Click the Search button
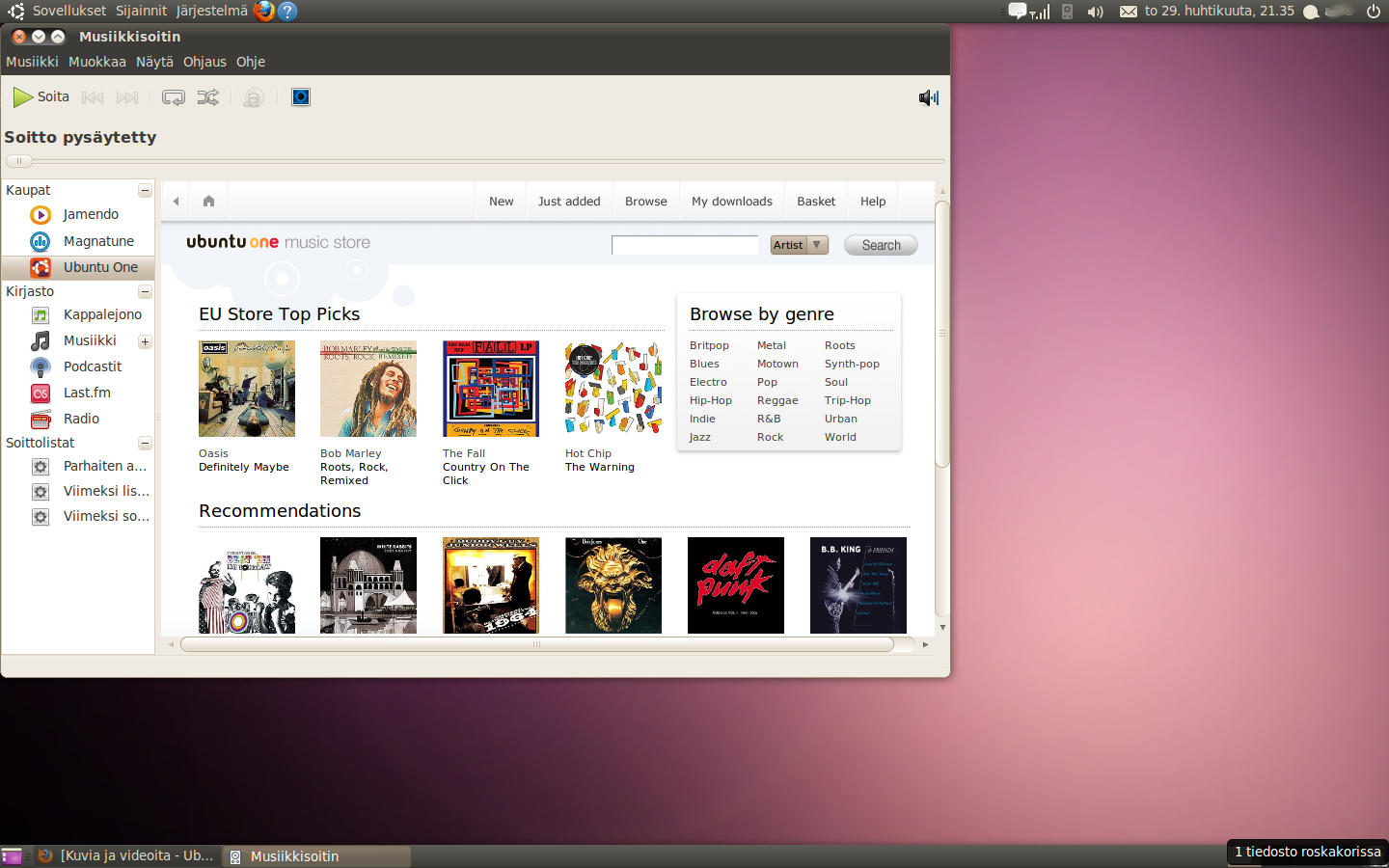This screenshot has height=868, width=1389. pyautogui.click(x=881, y=245)
